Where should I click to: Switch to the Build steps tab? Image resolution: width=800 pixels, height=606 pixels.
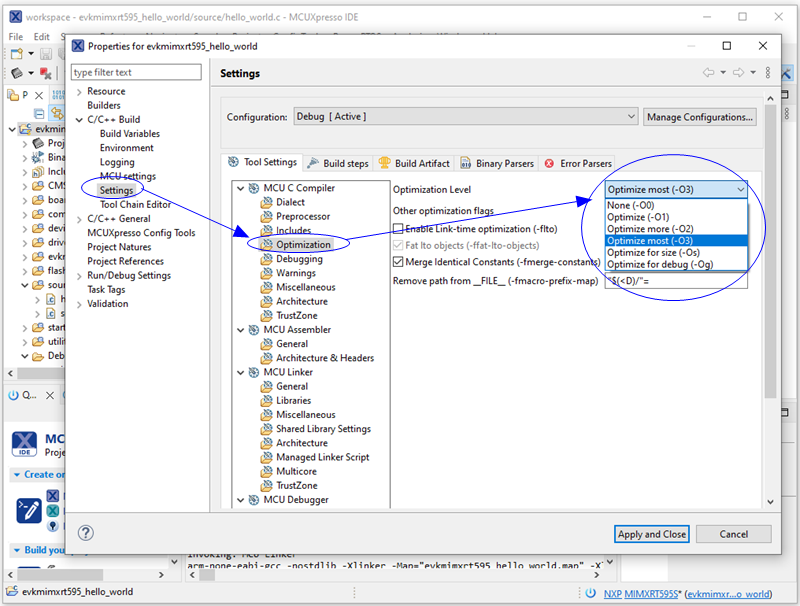tap(338, 163)
